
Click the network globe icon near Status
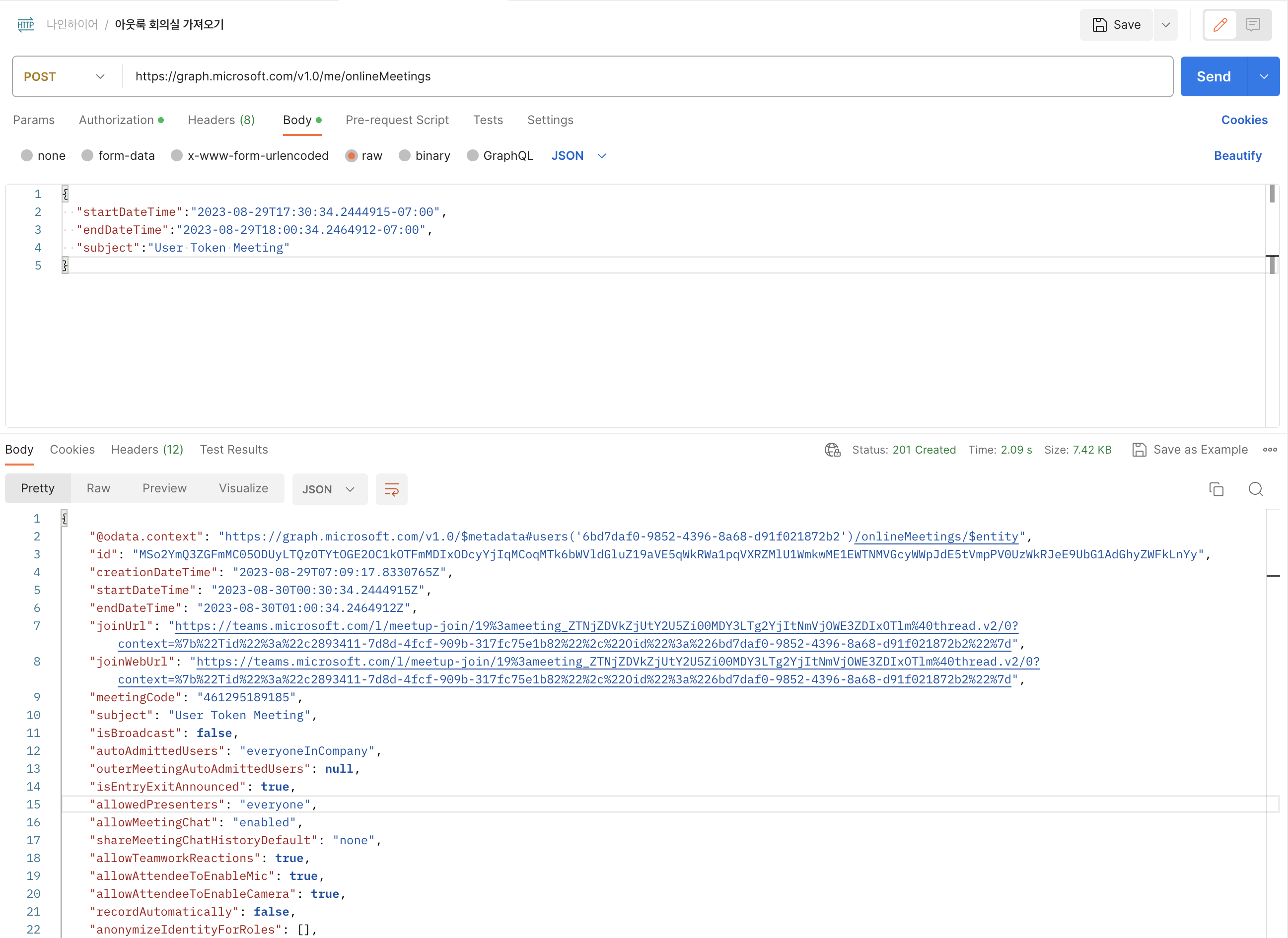point(833,450)
